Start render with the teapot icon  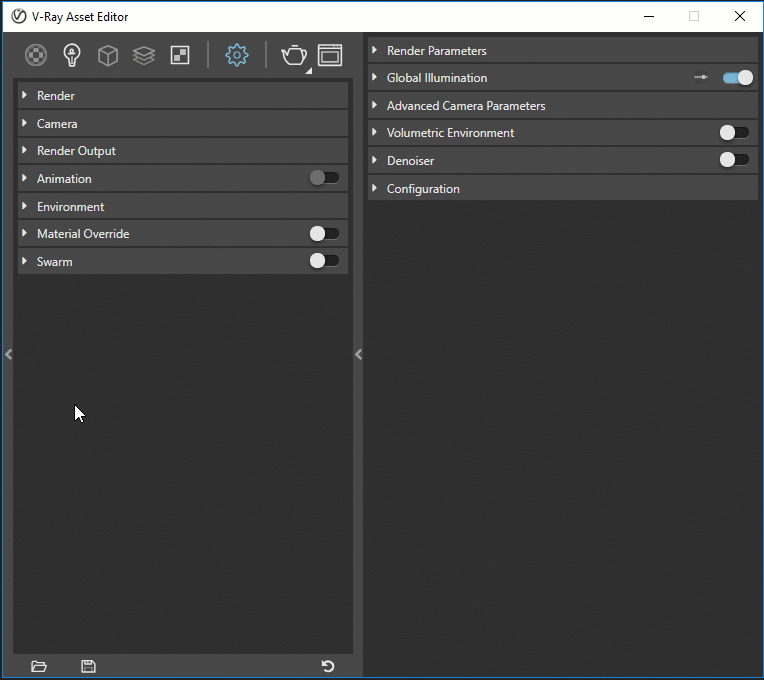tap(294, 55)
